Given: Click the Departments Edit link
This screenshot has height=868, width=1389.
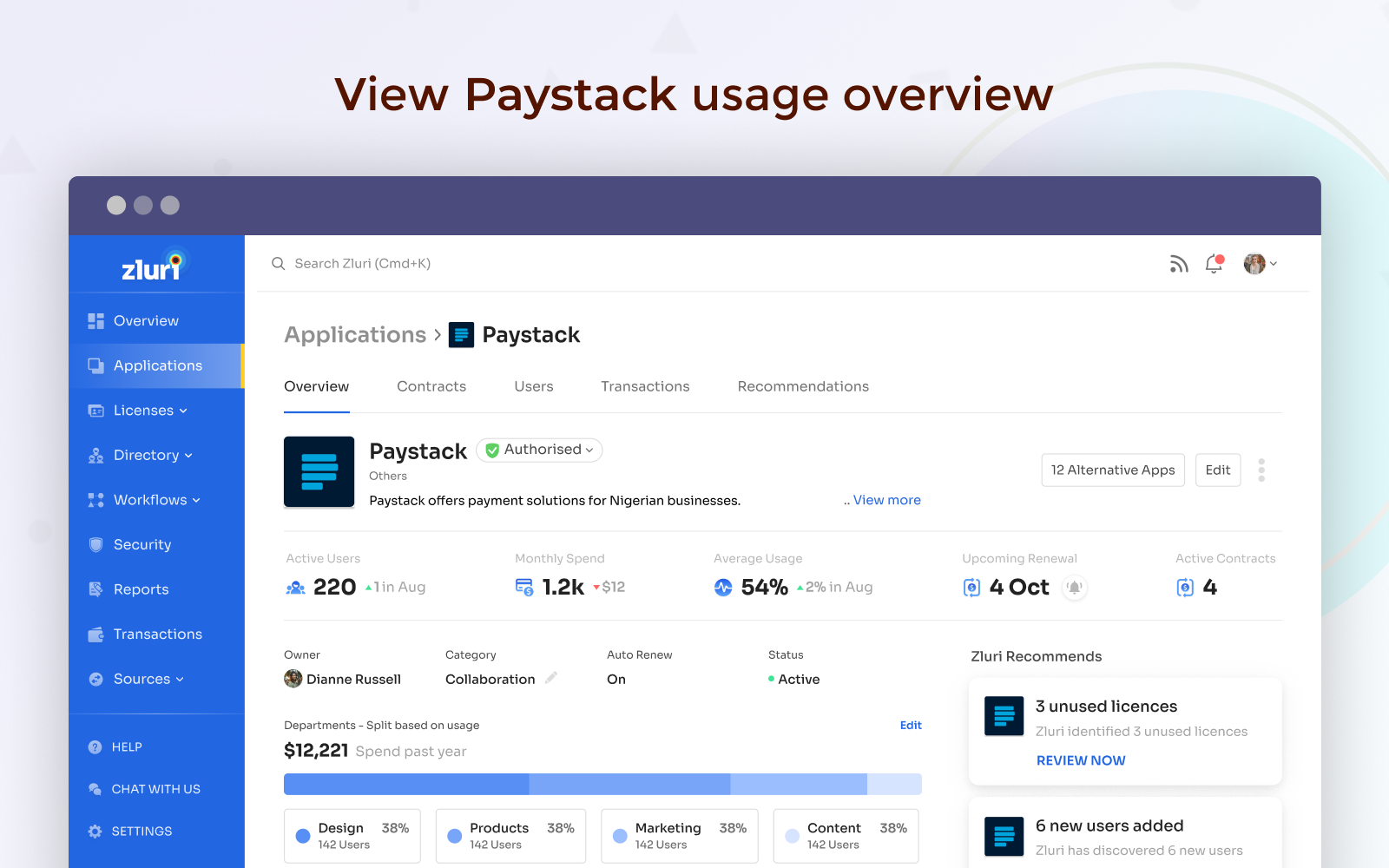Looking at the screenshot, I should coord(911,726).
